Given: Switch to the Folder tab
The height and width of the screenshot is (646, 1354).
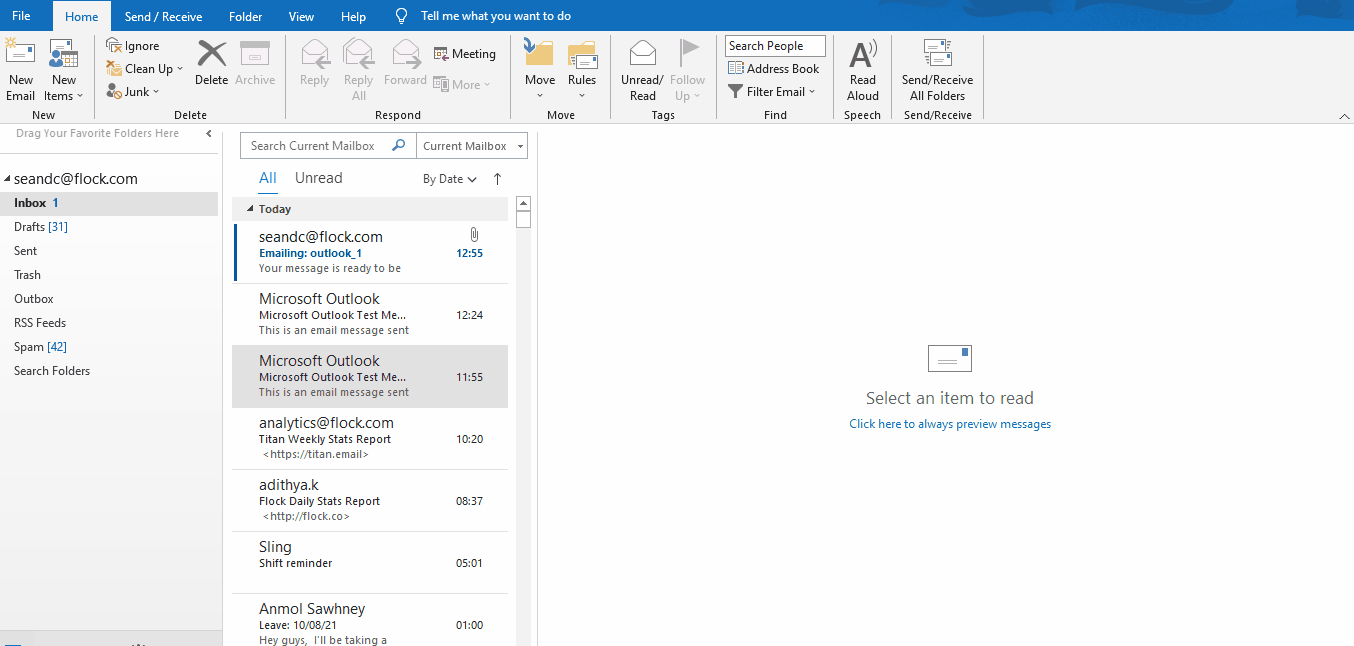Looking at the screenshot, I should tap(246, 16).
